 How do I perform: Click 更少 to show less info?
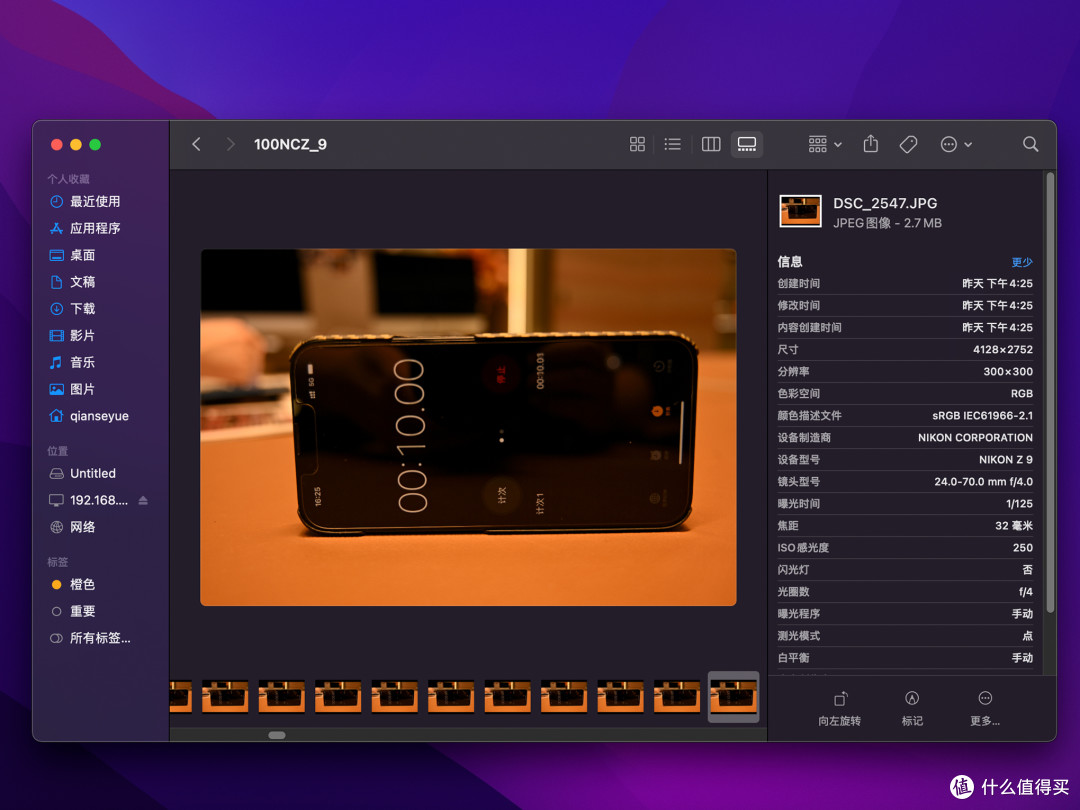[x=1021, y=262]
